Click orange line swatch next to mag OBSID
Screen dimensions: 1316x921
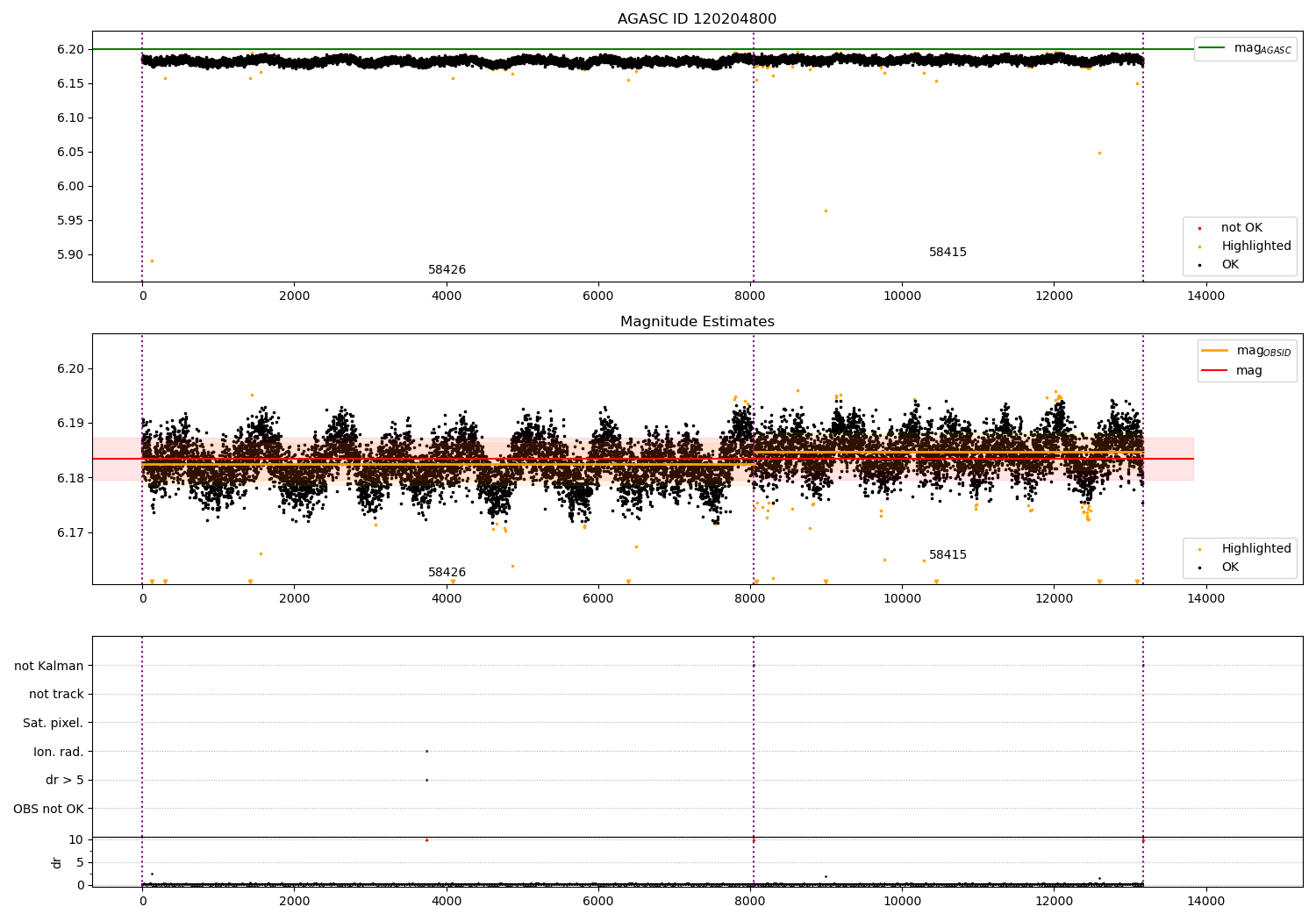tap(1214, 351)
